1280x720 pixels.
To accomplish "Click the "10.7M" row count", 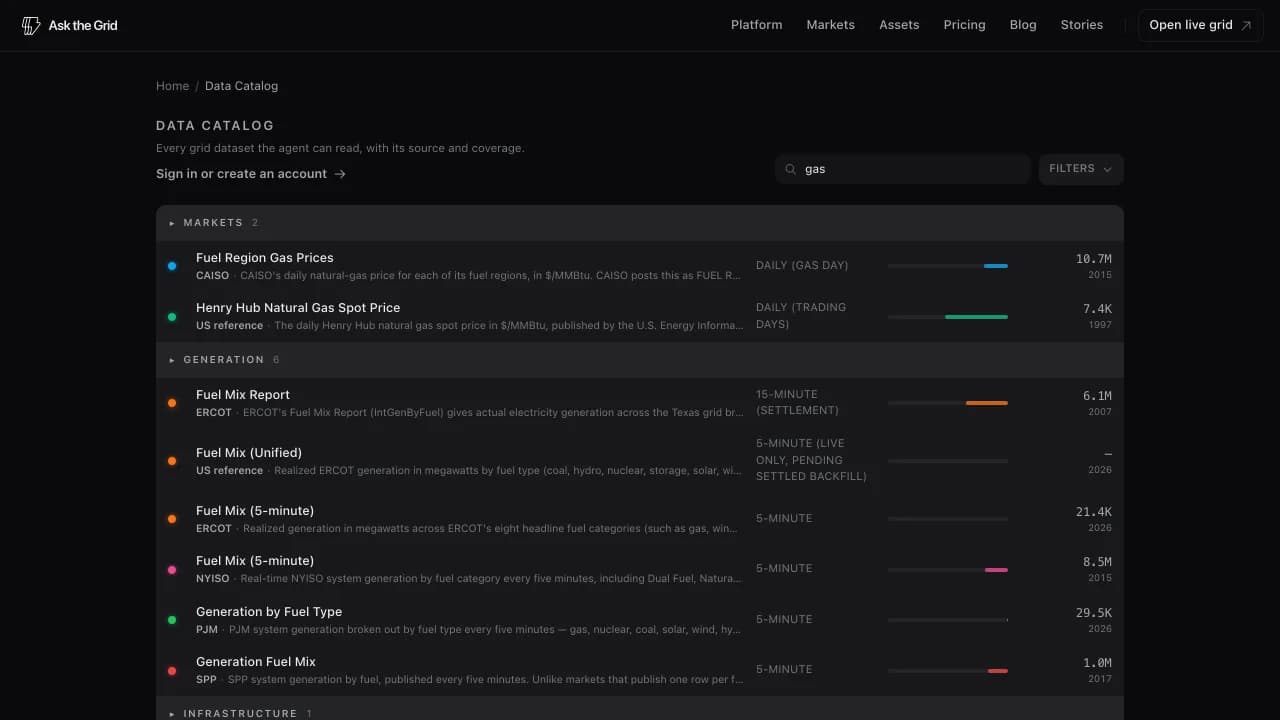I will coord(1094,259).
